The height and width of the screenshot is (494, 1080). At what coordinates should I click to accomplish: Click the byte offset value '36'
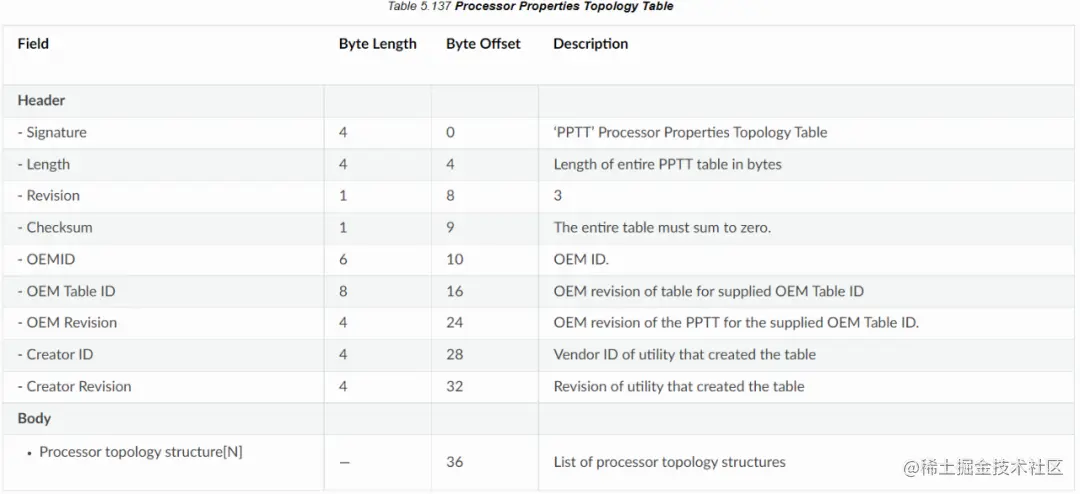click(x=455, y=462)
